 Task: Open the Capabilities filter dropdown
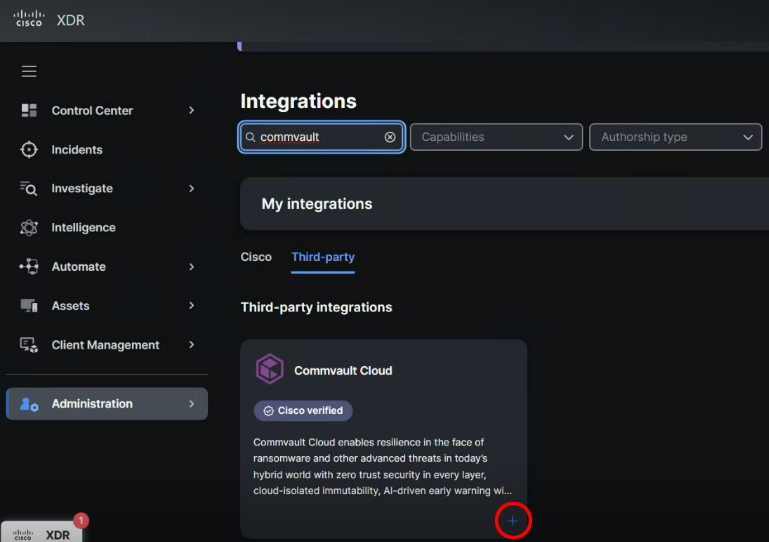pyautogui.click(x=496, y=137)
